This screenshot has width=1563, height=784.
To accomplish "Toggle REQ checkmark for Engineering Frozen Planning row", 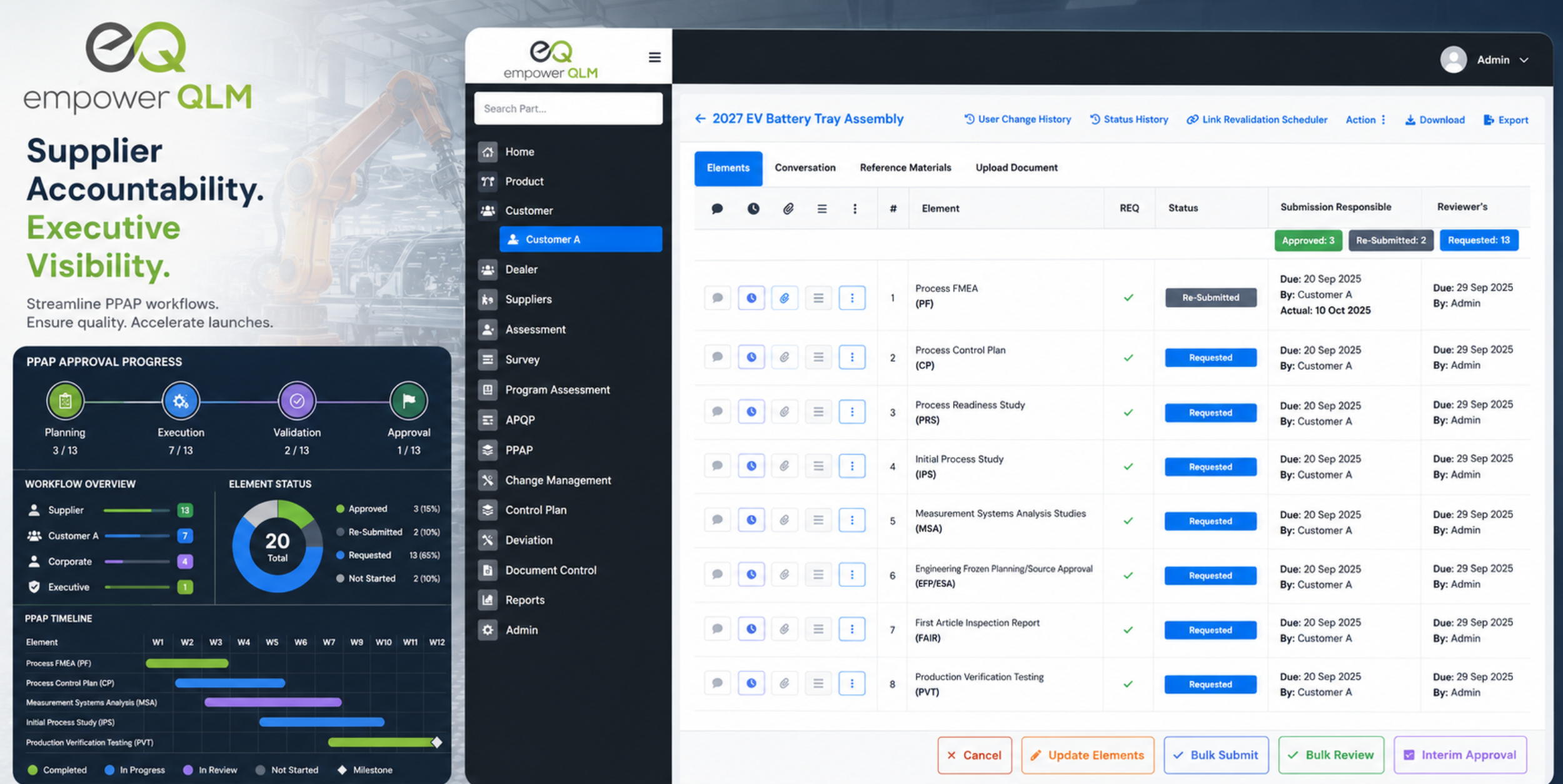I will (1128, 575).
